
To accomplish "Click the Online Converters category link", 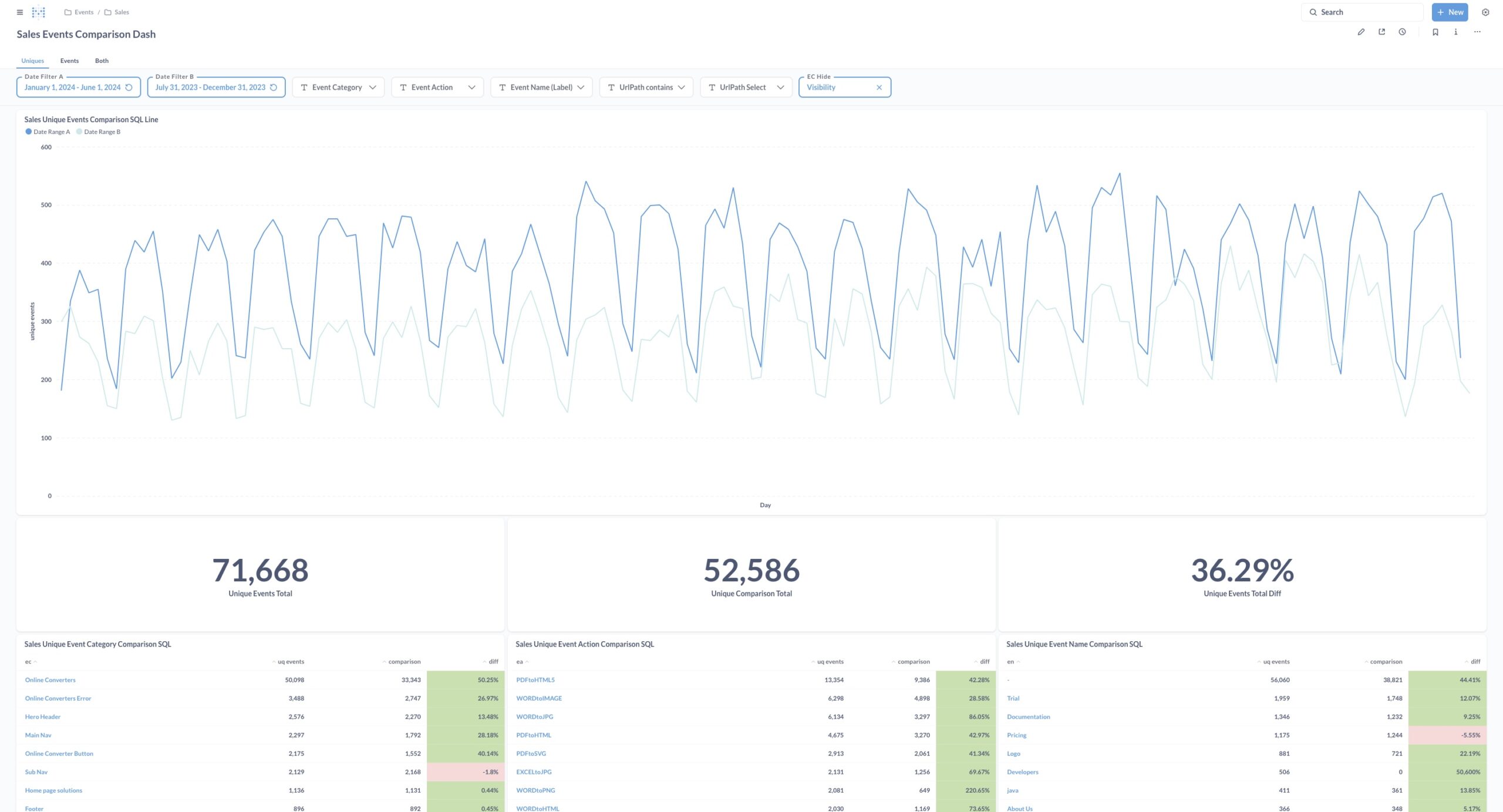I will (50, 680).
